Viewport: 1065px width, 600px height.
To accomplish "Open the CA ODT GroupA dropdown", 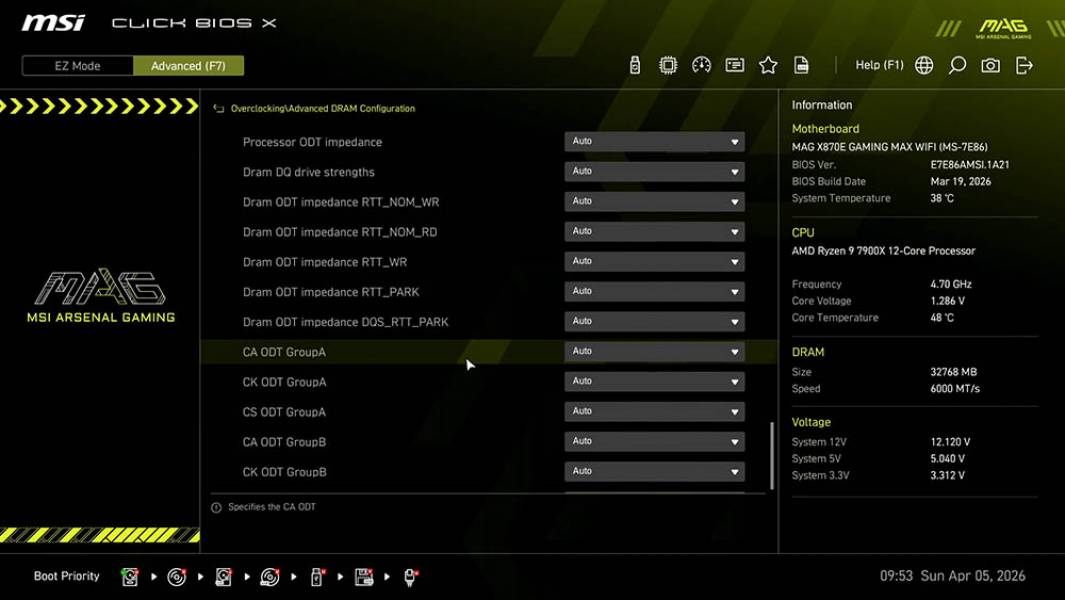I will (x=654, y=351).
